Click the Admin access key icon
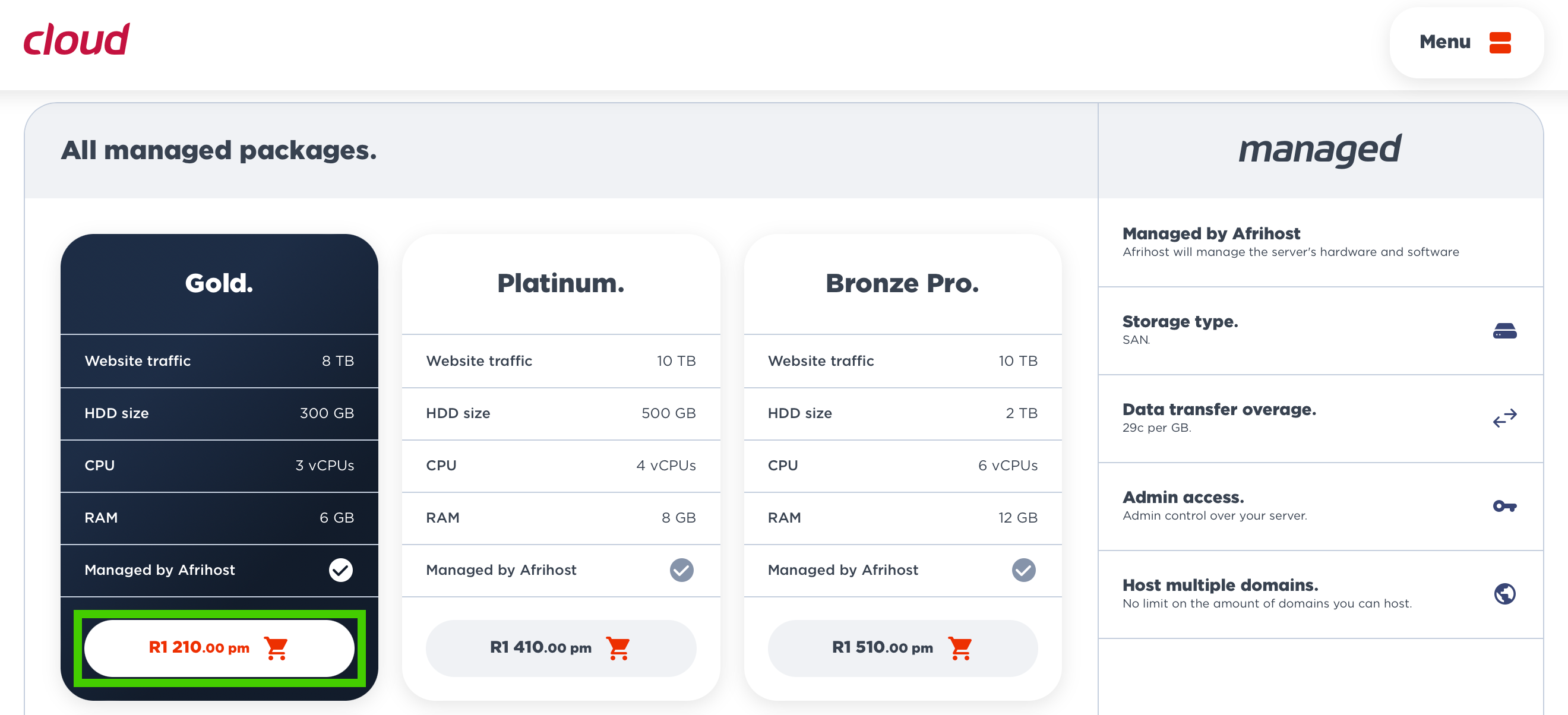 1504,507
